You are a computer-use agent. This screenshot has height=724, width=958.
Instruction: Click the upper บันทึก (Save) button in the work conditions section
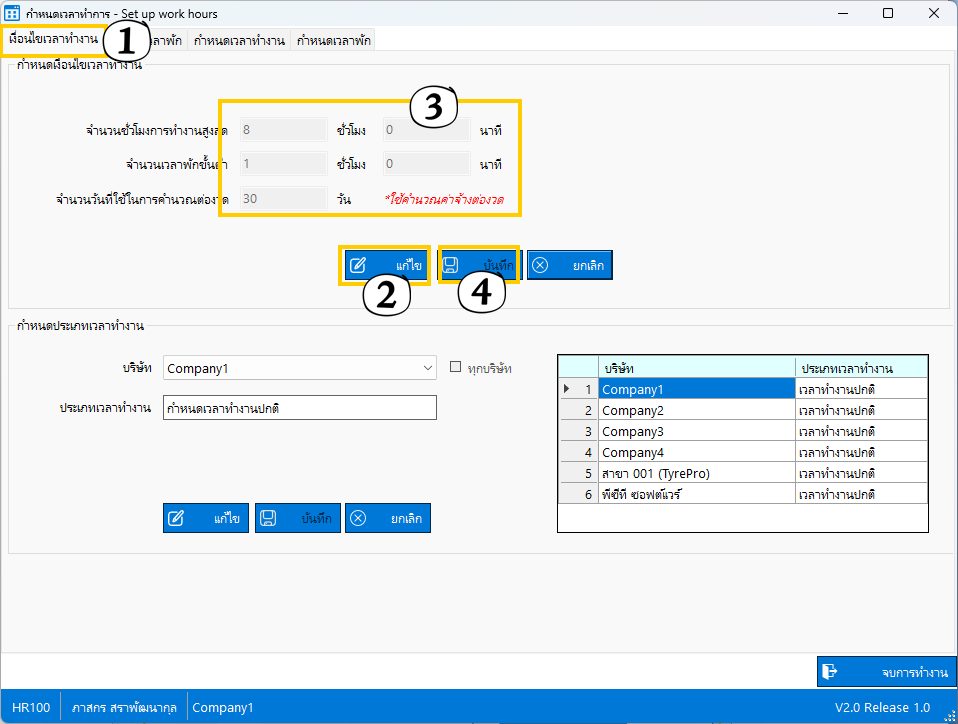478,265
